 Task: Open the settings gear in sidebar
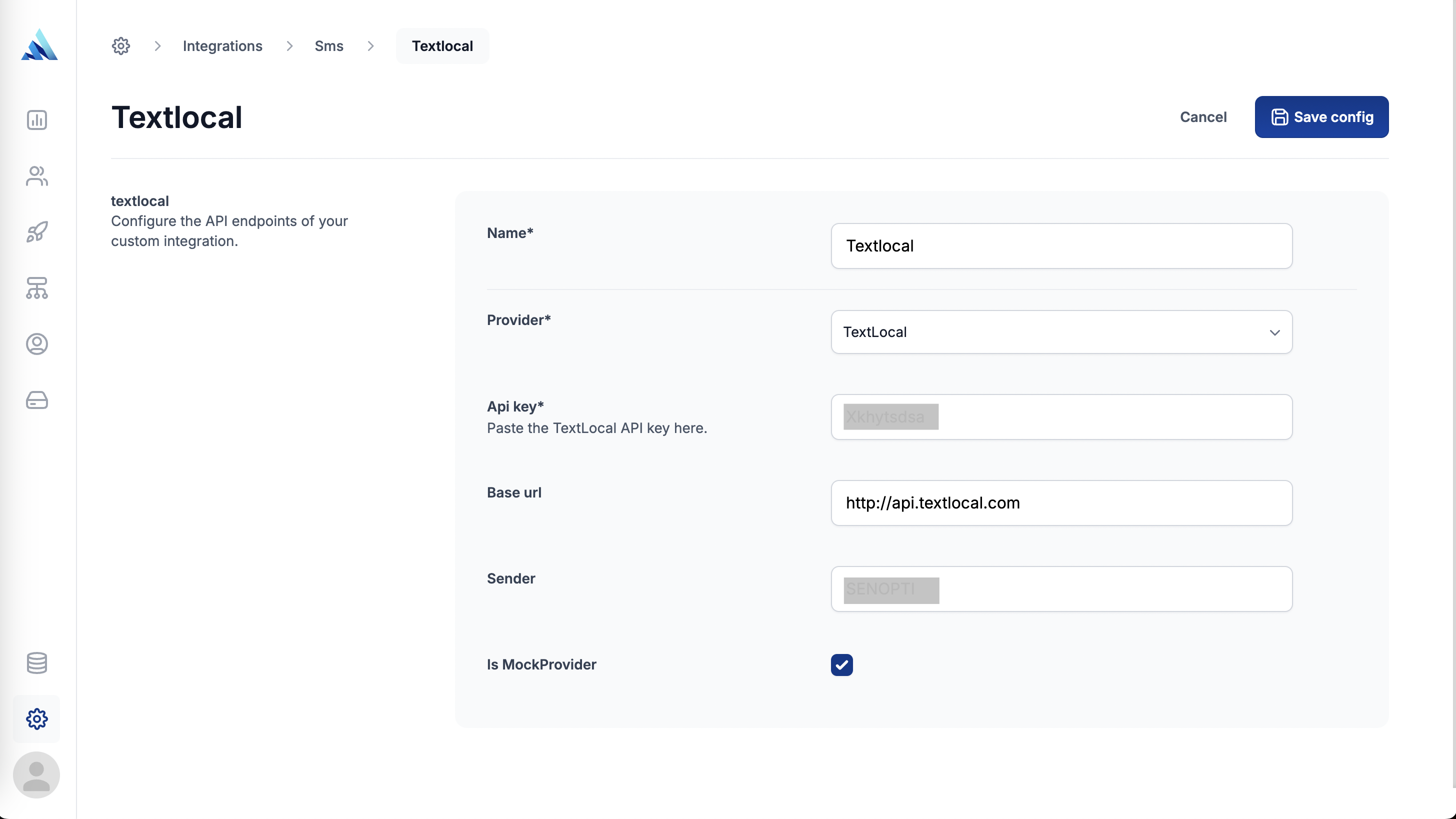[x=36, y=718]
